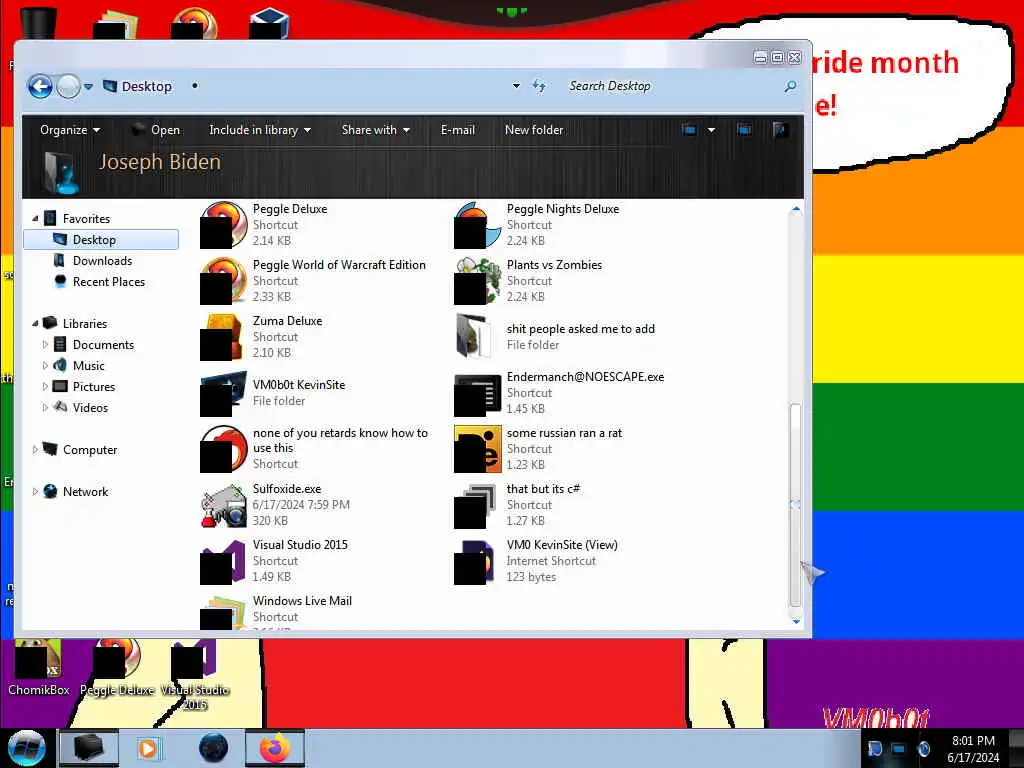Select the VM0b0t KevinSite folder icon
1024x768 pixels.
pos(223,393)
